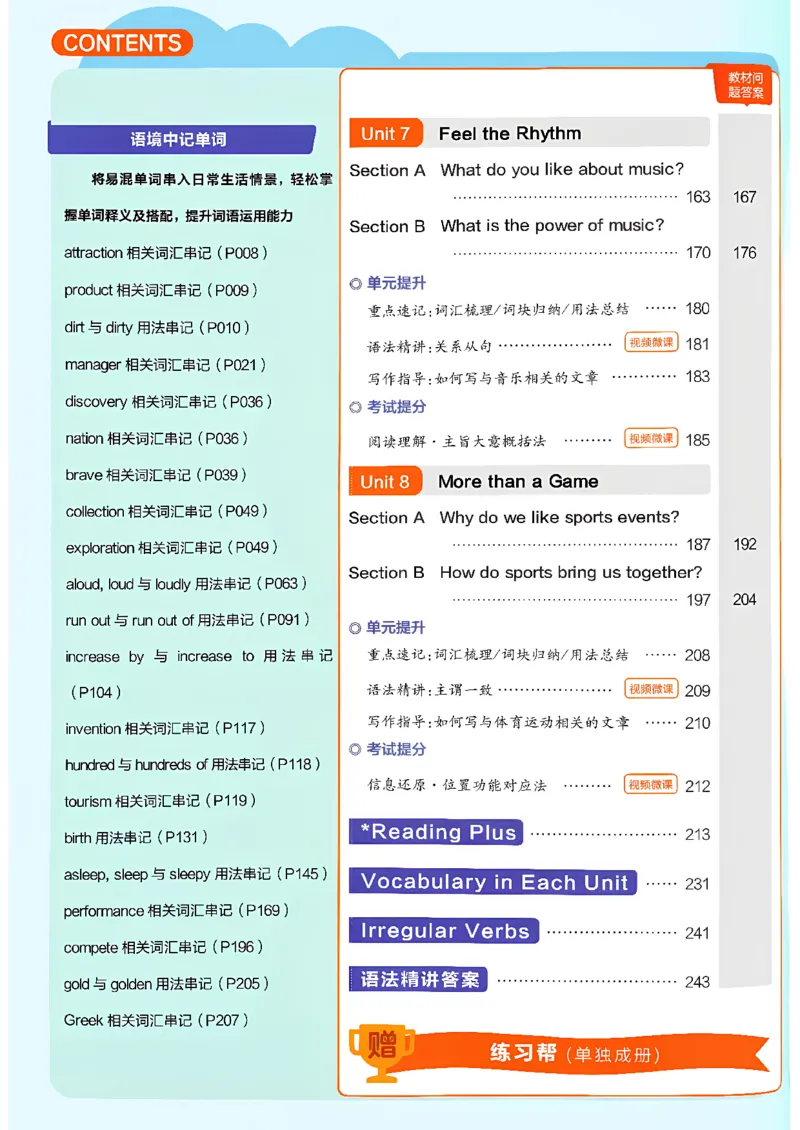
Task: Click the 重点速记 entry on page 208
Action: (x=498, y=655)
